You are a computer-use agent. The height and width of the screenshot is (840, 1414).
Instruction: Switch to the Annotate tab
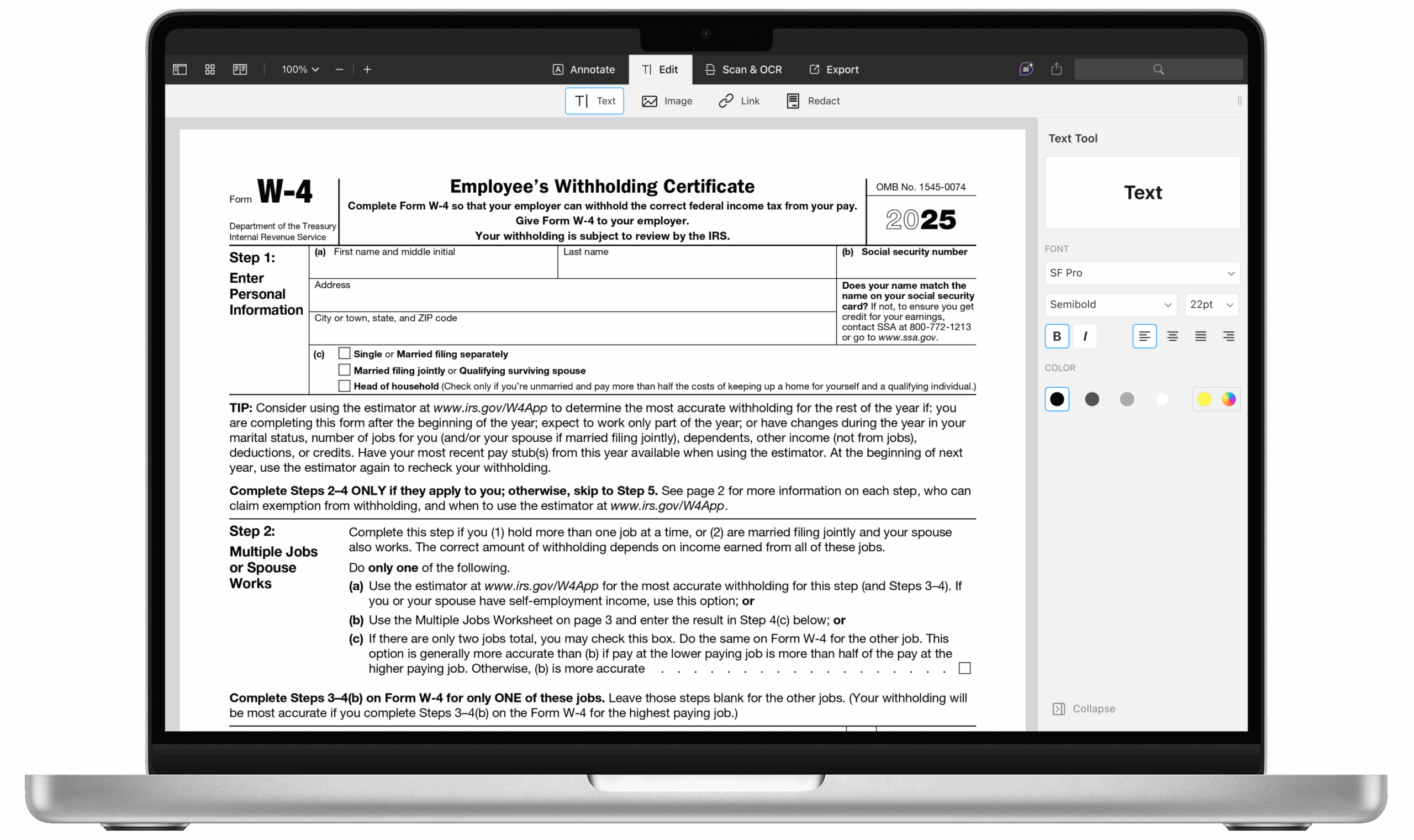click(x=584, y=69)
